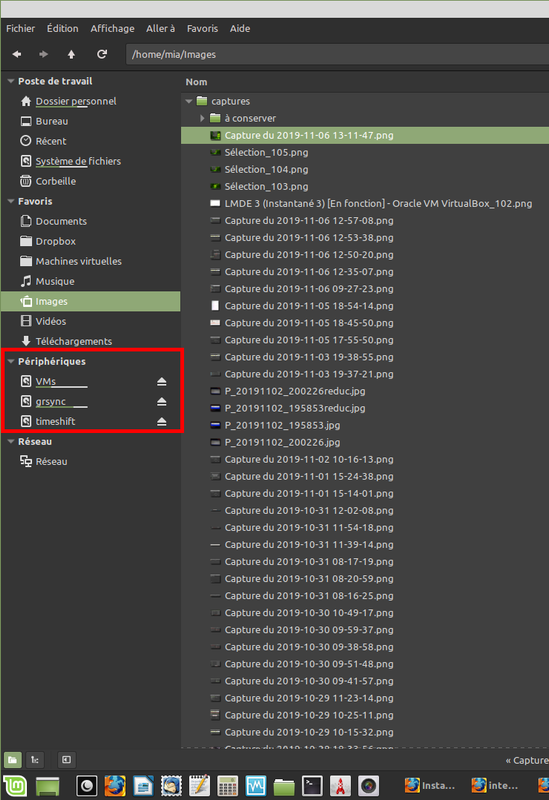Open the Édition menu
This screenshot has width=549, height=800.
[x=63, y=29]
